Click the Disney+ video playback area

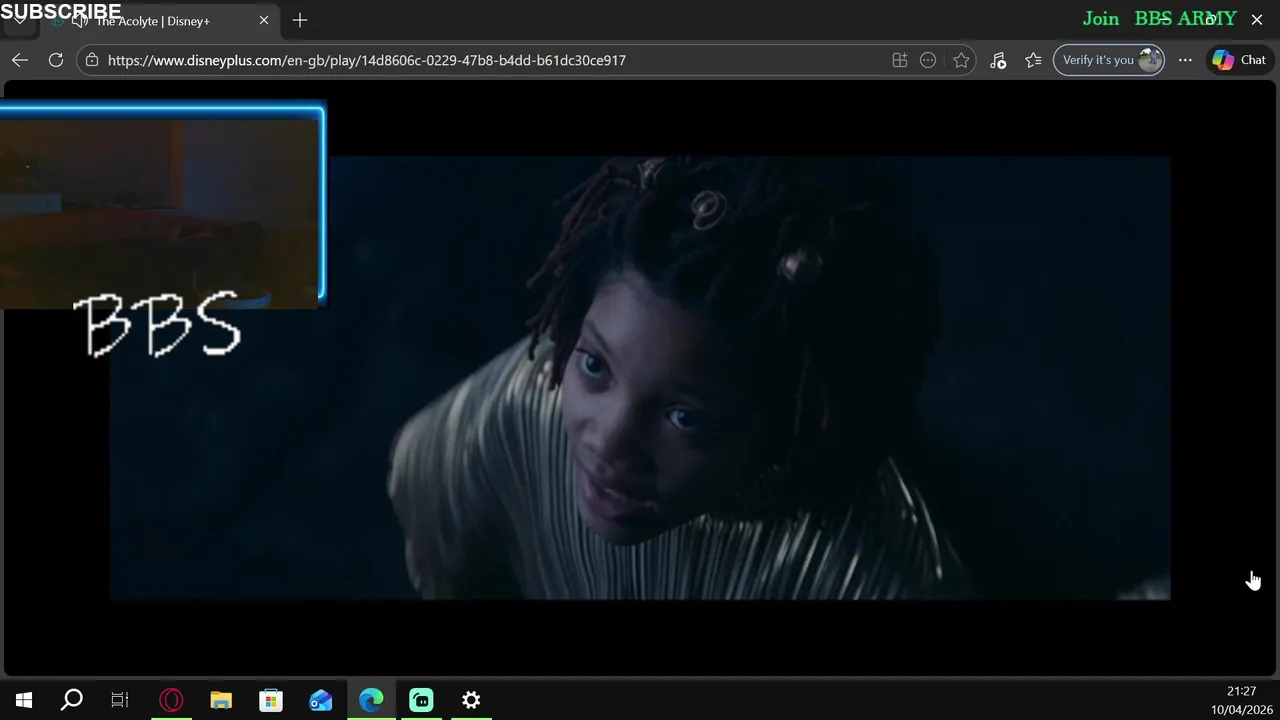tap(640, 378)
